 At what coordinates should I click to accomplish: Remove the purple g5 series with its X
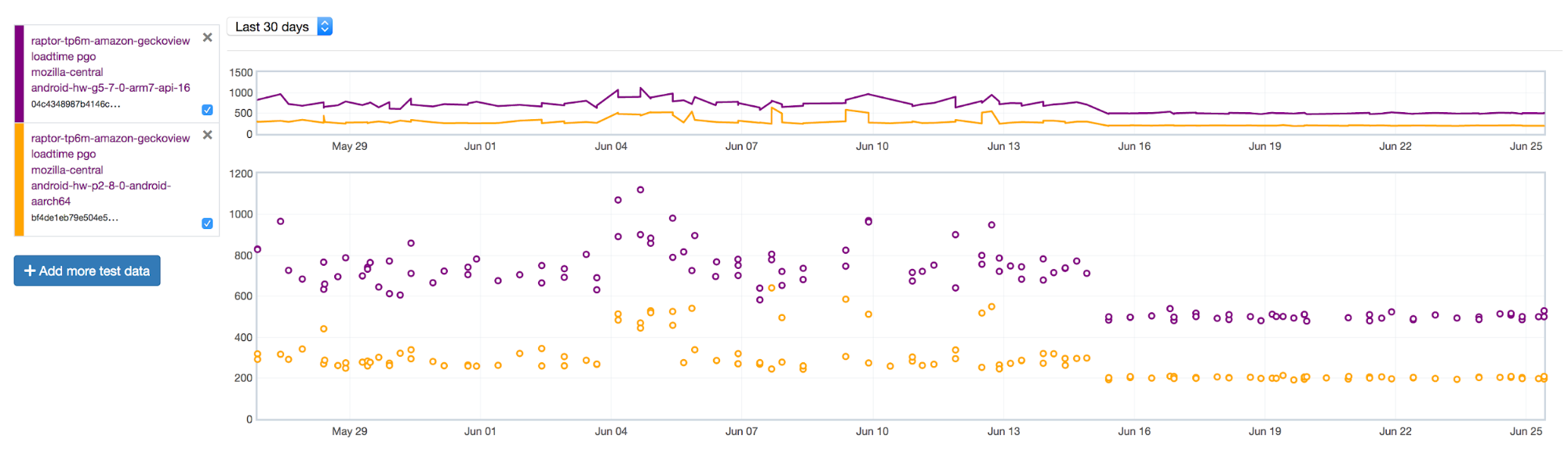[208, 38]
